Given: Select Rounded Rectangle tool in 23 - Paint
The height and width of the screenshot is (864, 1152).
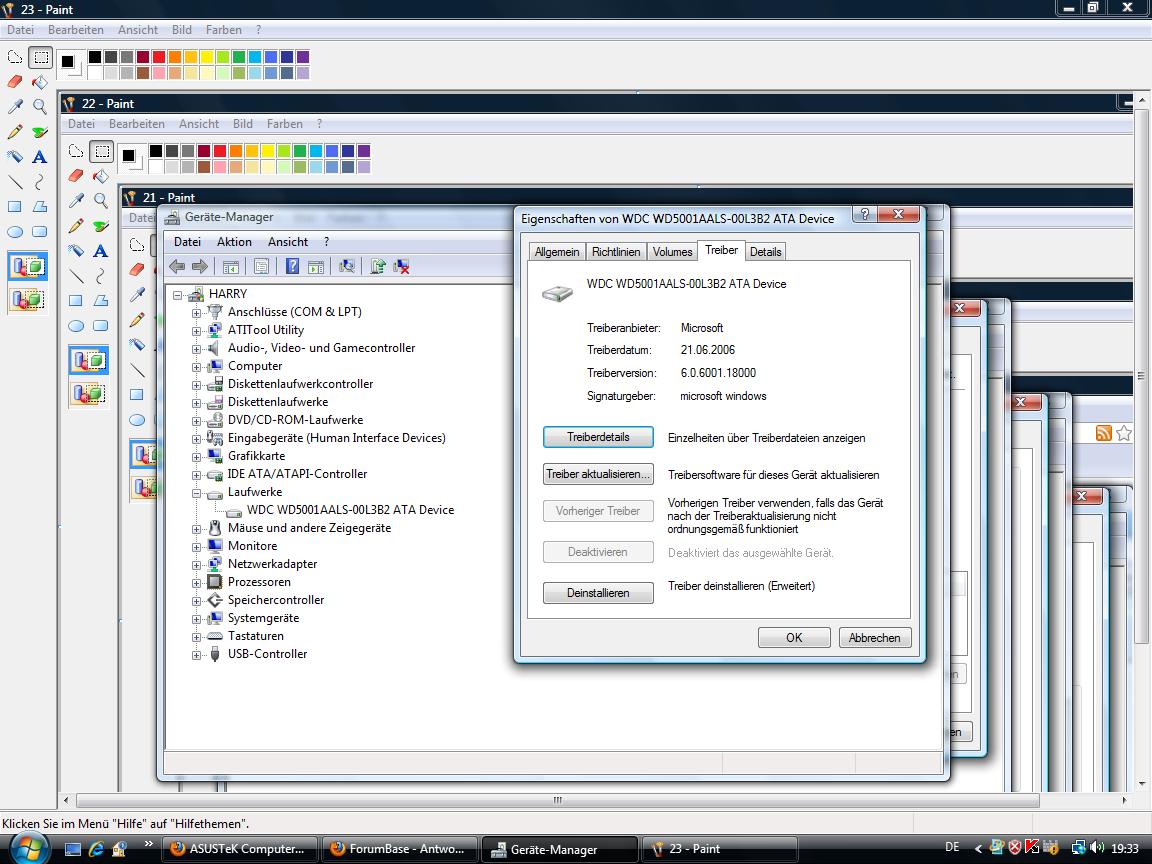Looking at the screenshot, I should click(40, 231).
